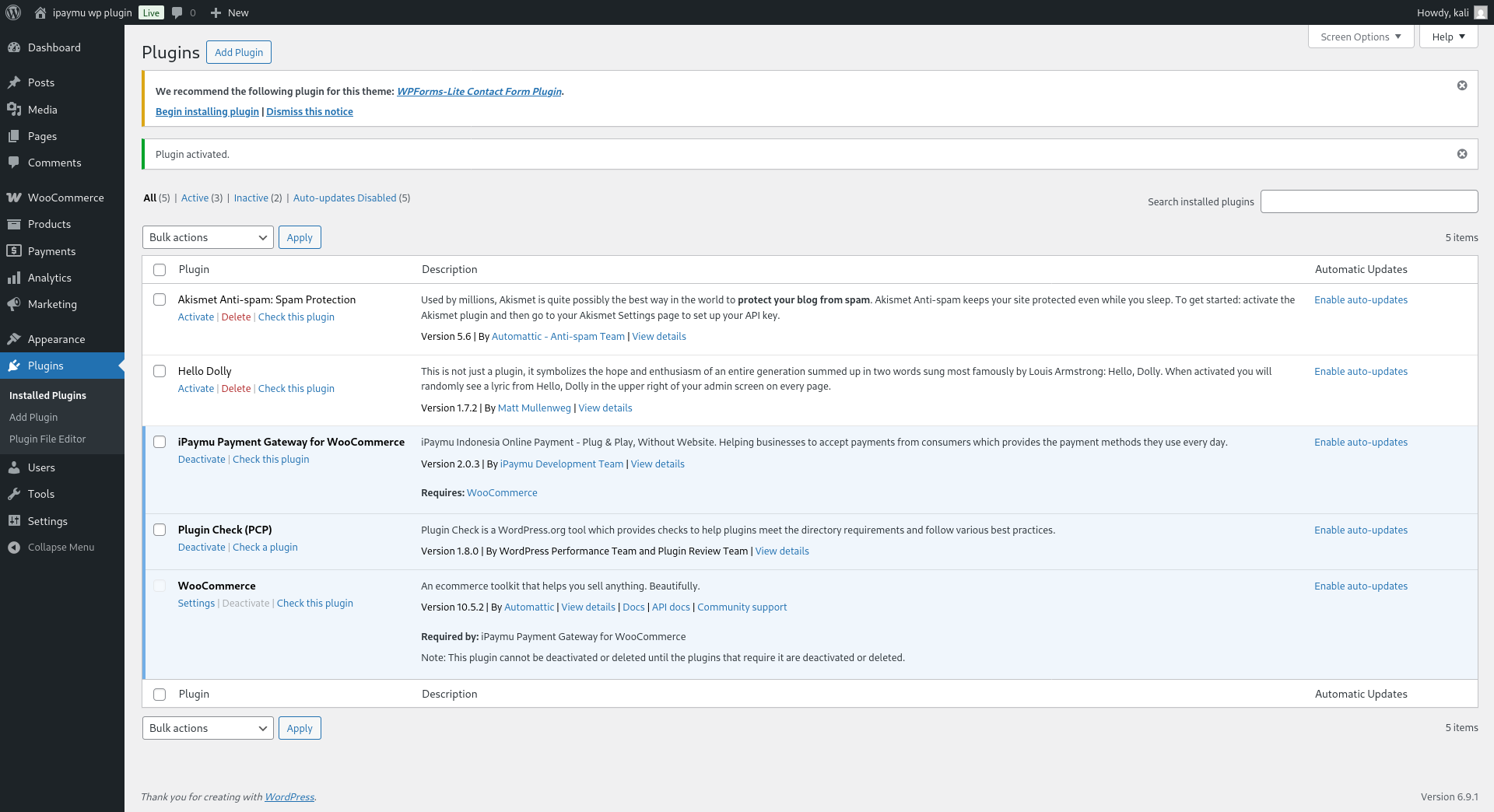1494x812 pixels.
Task: Click the Media icon in the sidebar
Action: click(x=14, y=110)
